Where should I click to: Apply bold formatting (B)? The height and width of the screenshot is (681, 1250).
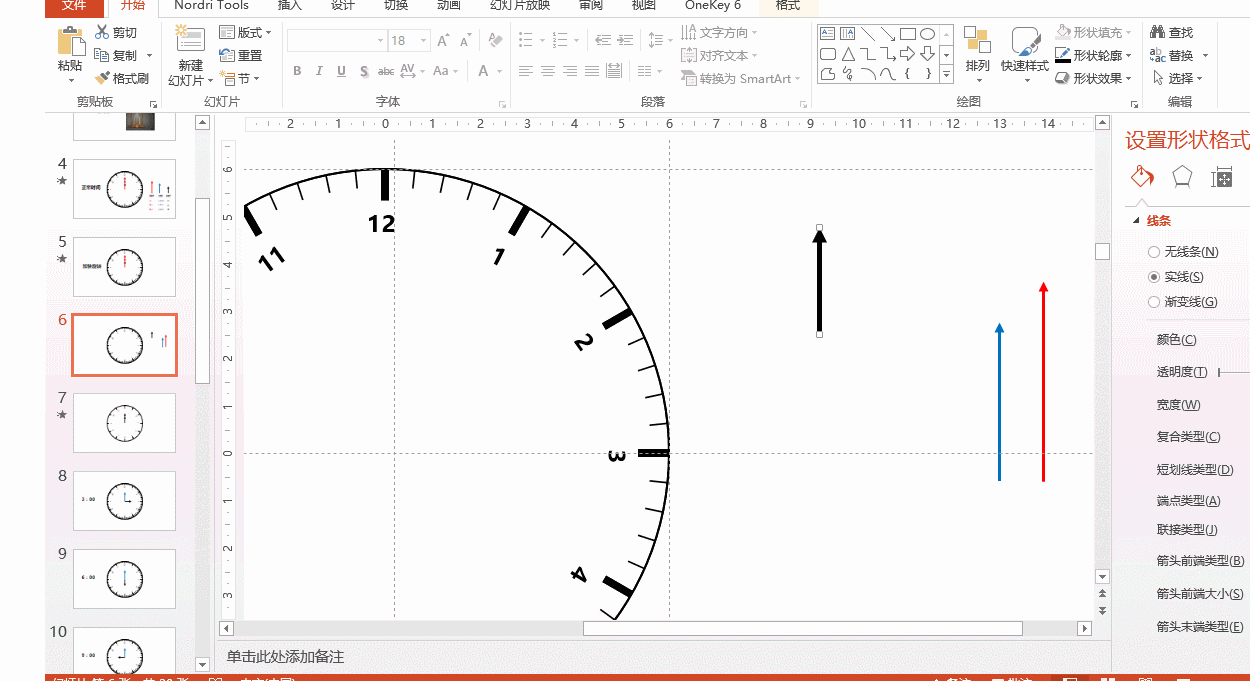pos(297,71)
